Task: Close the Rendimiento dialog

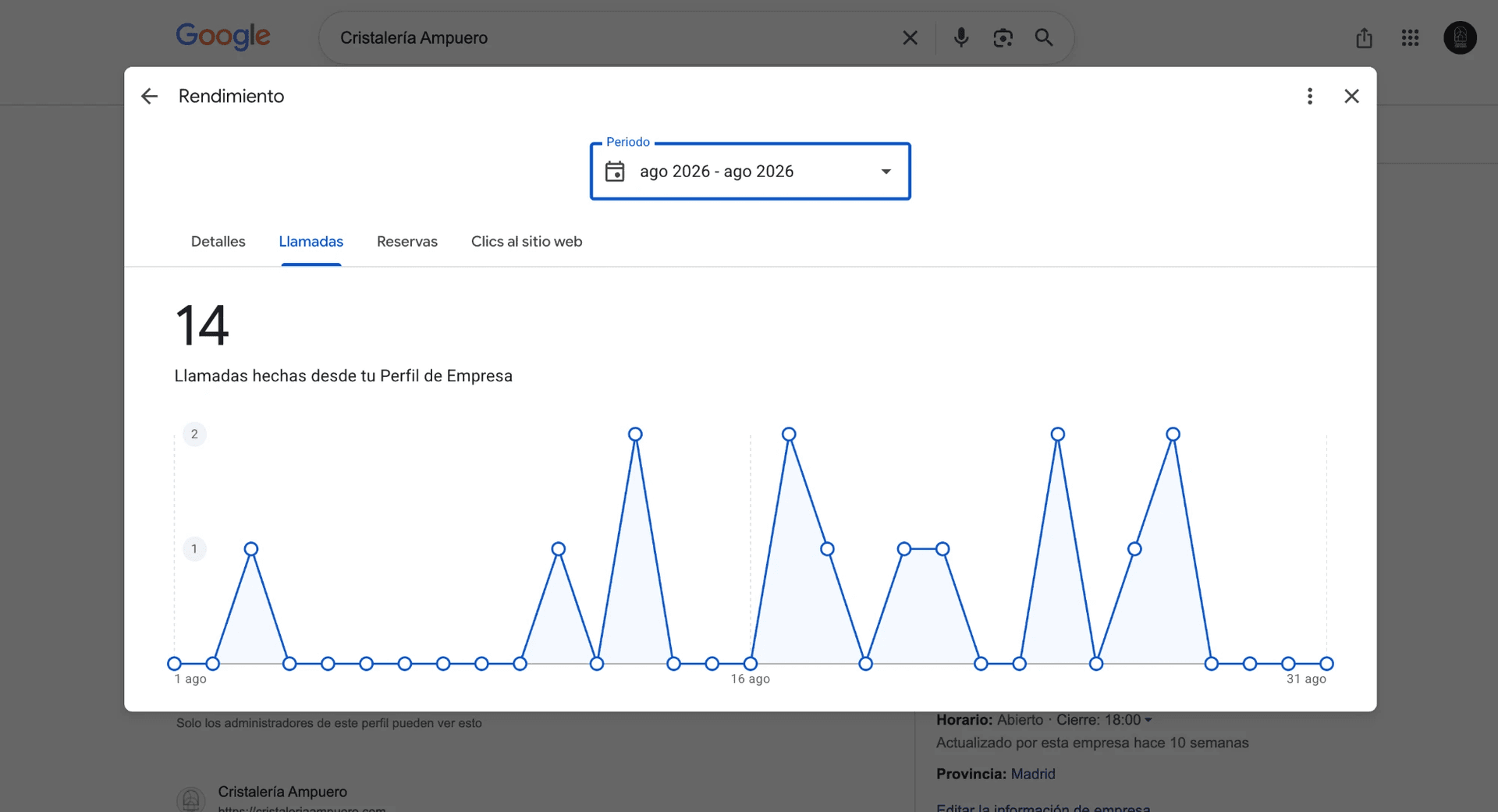Action: [1351, 96]
